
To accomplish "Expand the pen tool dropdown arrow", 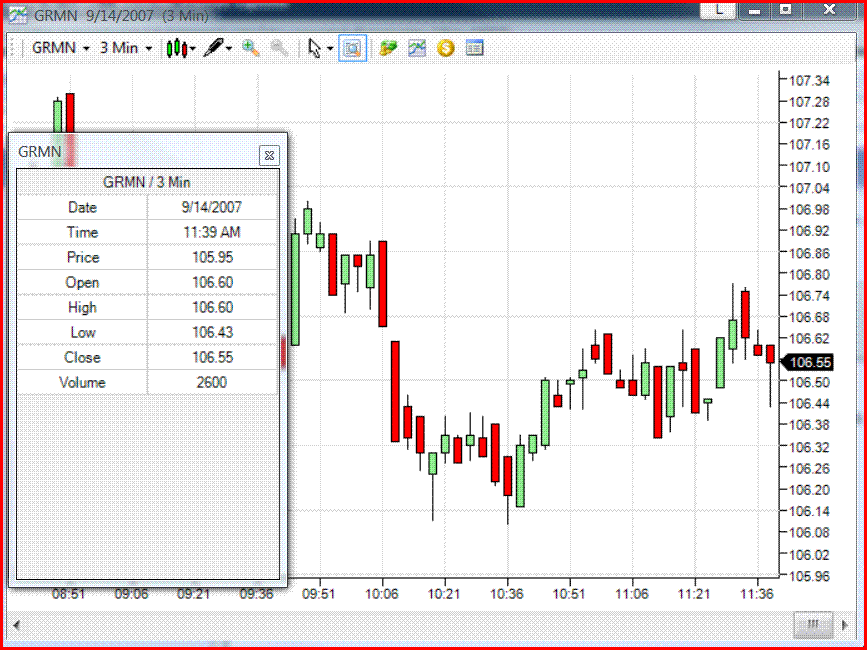I will click(229, 49).
